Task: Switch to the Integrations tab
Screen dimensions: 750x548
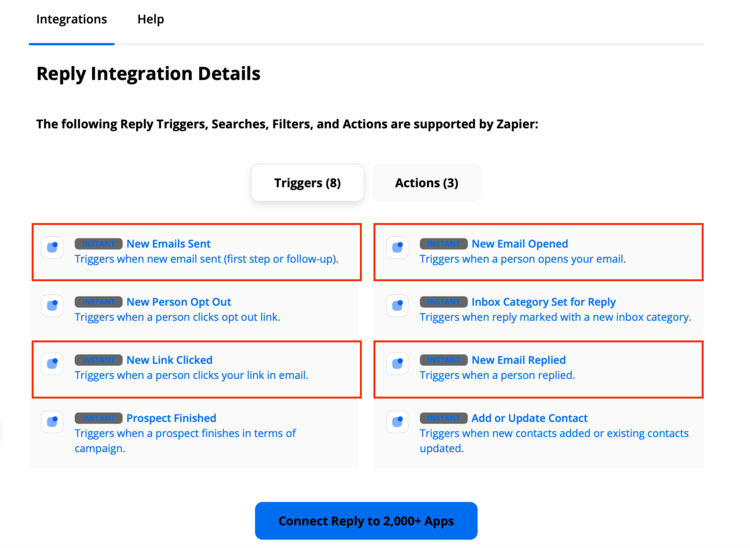Action: 72,19
